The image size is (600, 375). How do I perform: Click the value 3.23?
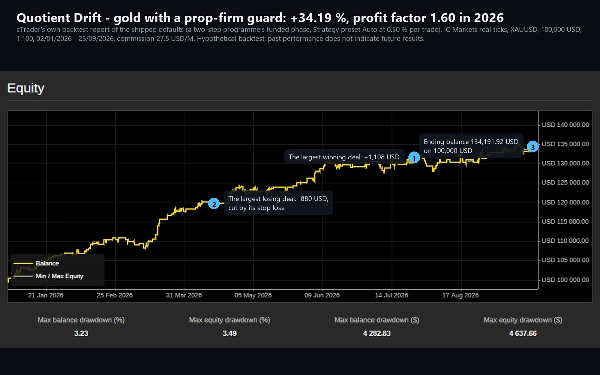81,333
